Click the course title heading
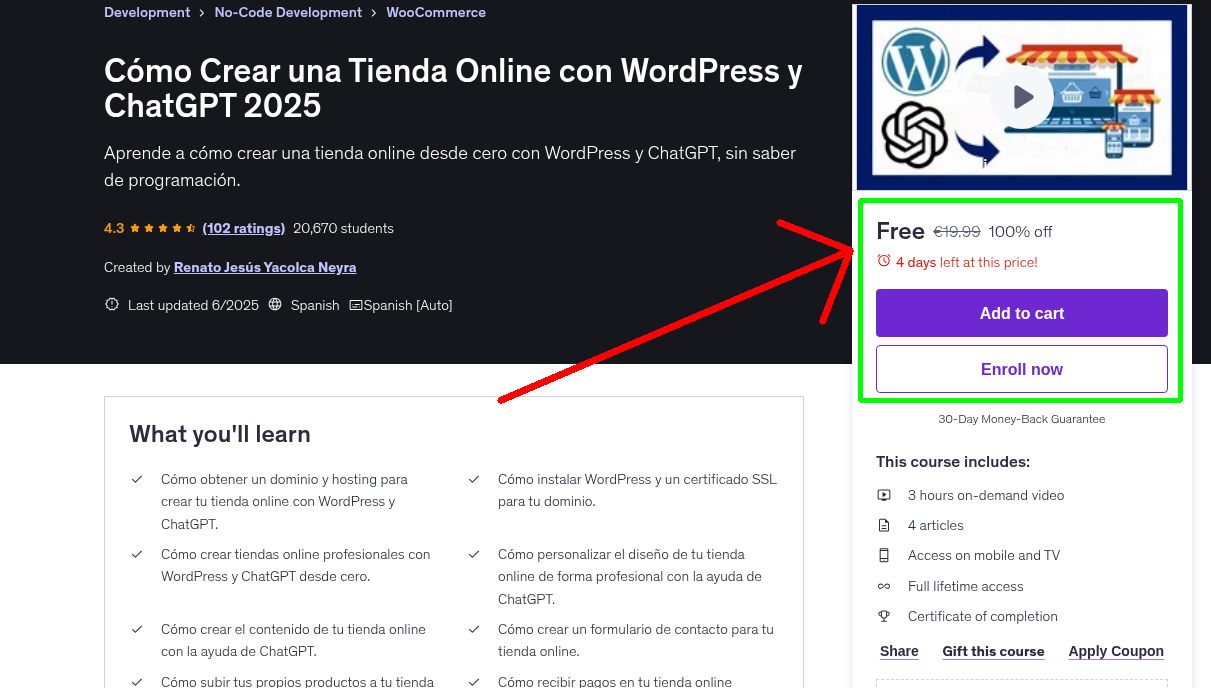Image resolution: width=1211 pixels, height=688 pixels. click(453, 88)
